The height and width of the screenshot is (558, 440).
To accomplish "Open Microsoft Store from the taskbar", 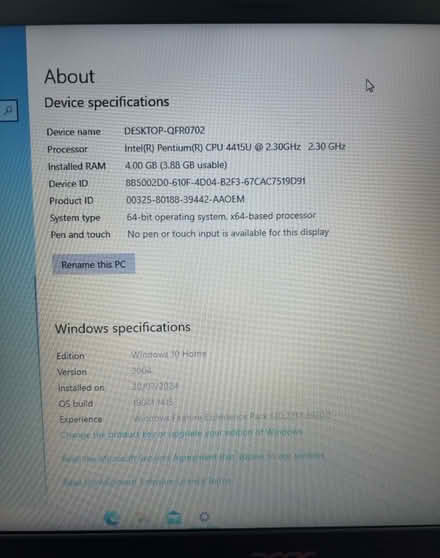I will 174,517.
